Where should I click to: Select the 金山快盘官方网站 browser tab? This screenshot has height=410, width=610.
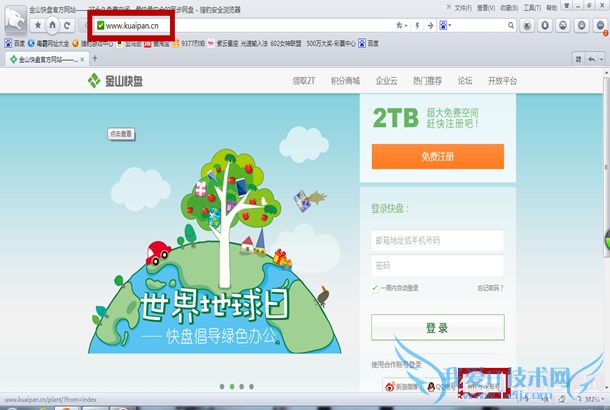tap(47, 60)
